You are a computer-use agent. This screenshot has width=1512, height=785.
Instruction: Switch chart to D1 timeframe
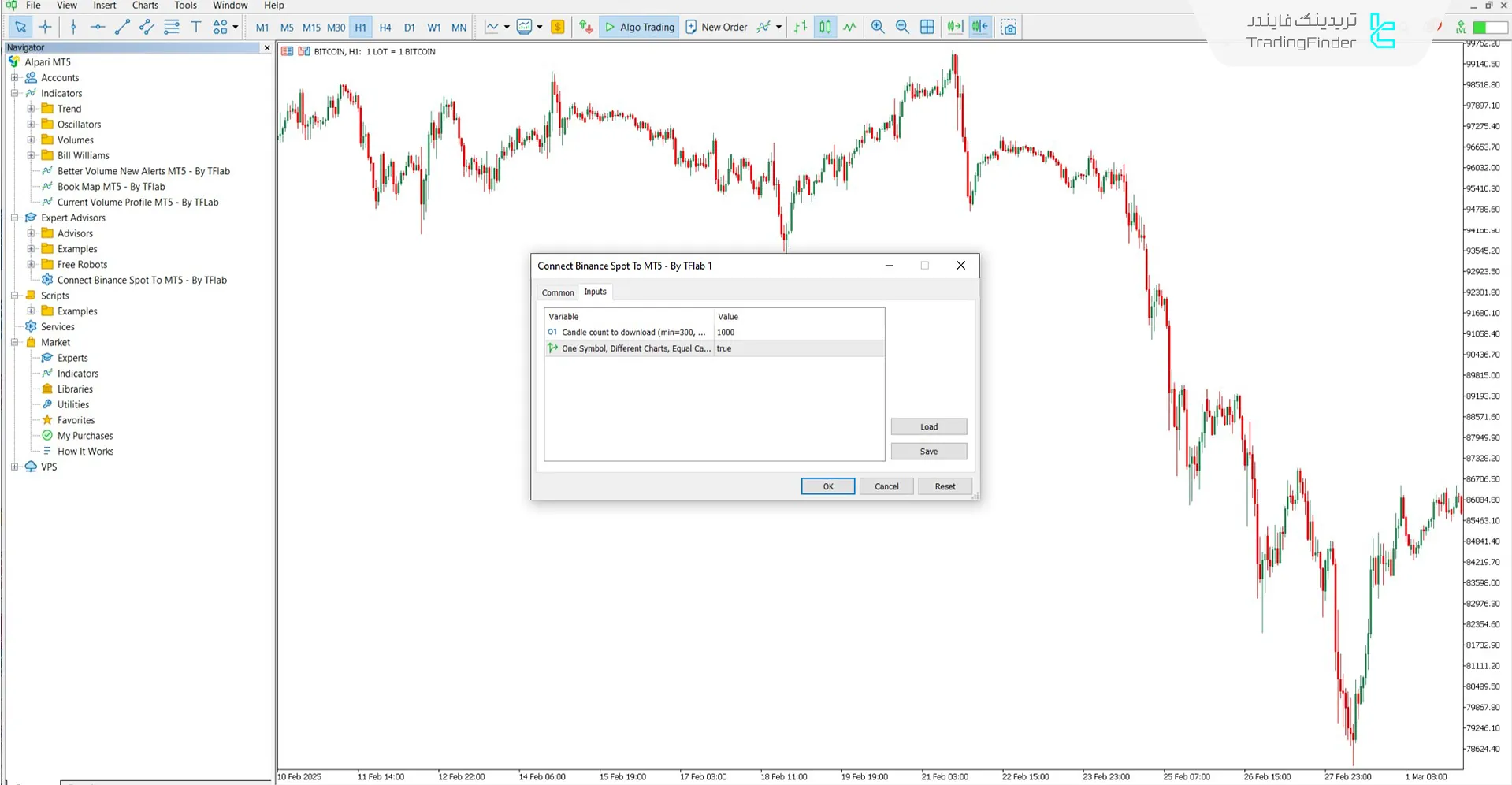[x=410, y=27]
